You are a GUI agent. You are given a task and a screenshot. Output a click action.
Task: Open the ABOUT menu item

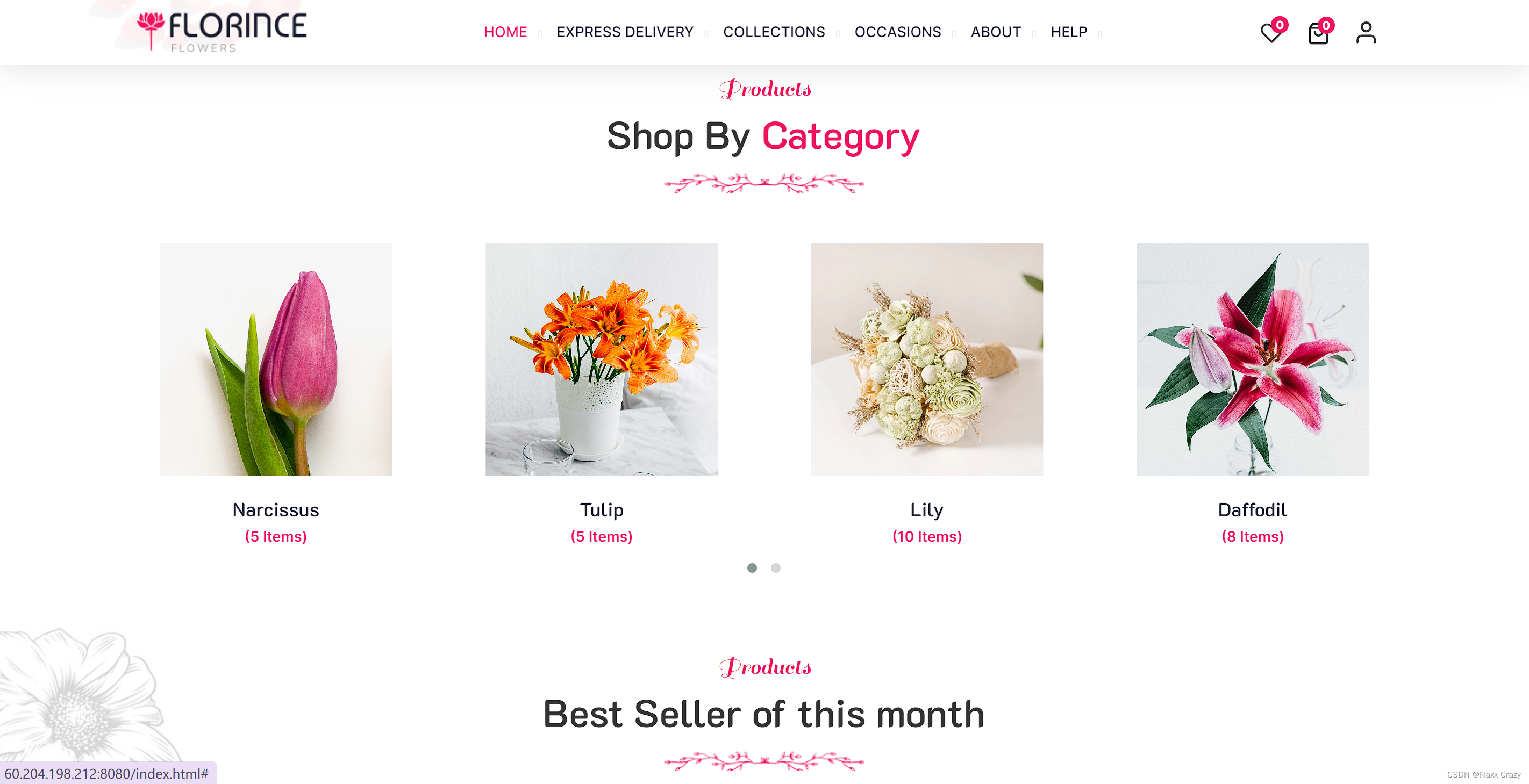click(x=995, y=32)
